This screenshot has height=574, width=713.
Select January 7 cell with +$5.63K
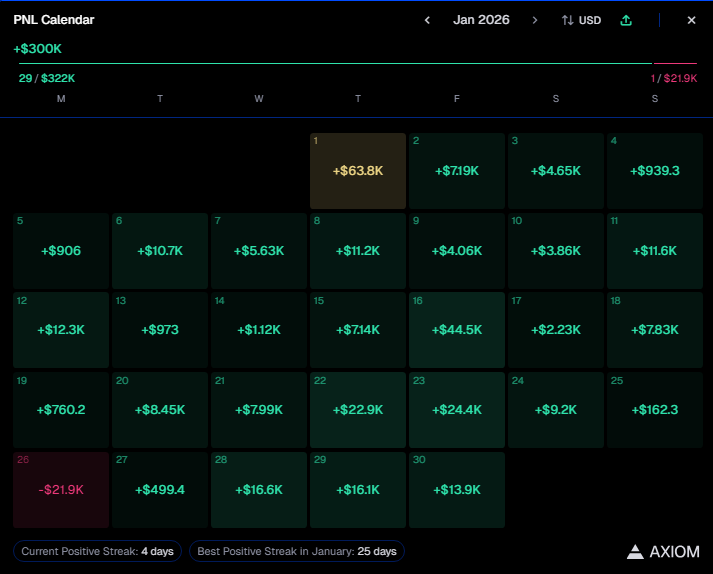pos(259,251)
